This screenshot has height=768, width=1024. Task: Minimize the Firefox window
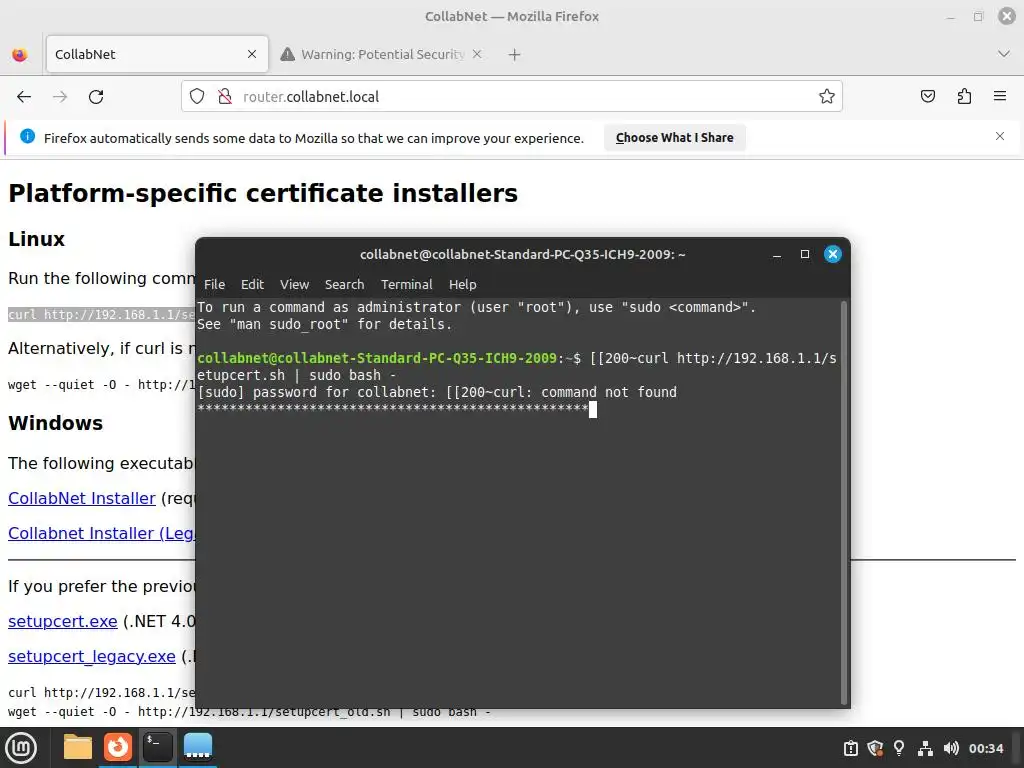(951, 17)
